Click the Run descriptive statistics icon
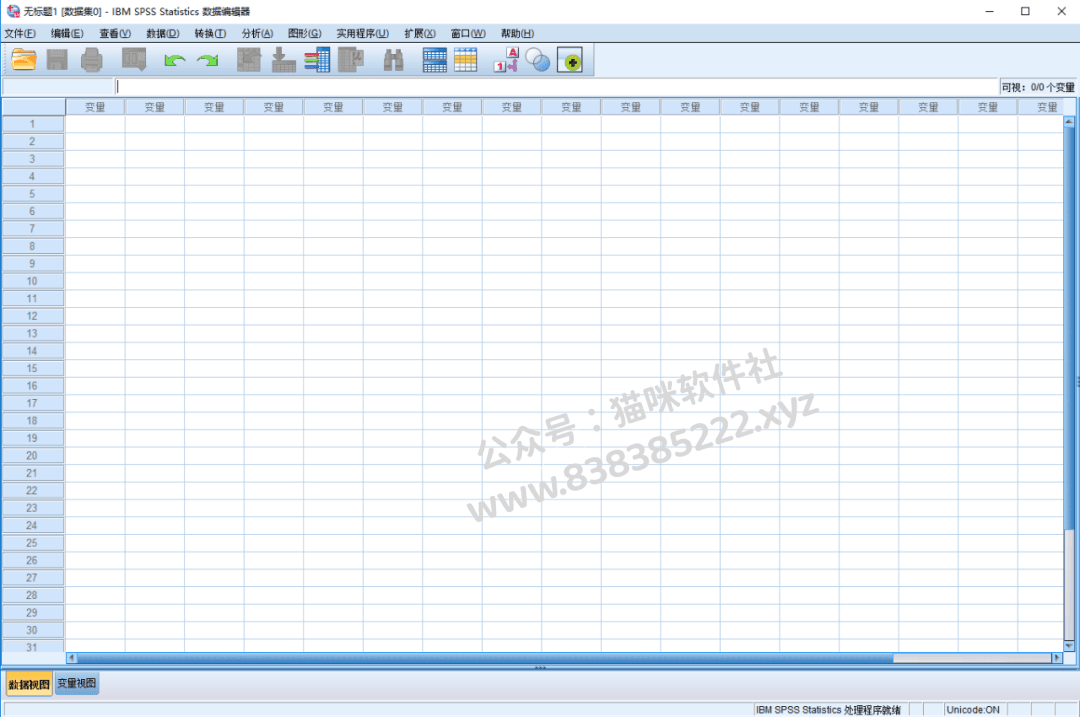The image size is (1080, 717). click(351, 61)
